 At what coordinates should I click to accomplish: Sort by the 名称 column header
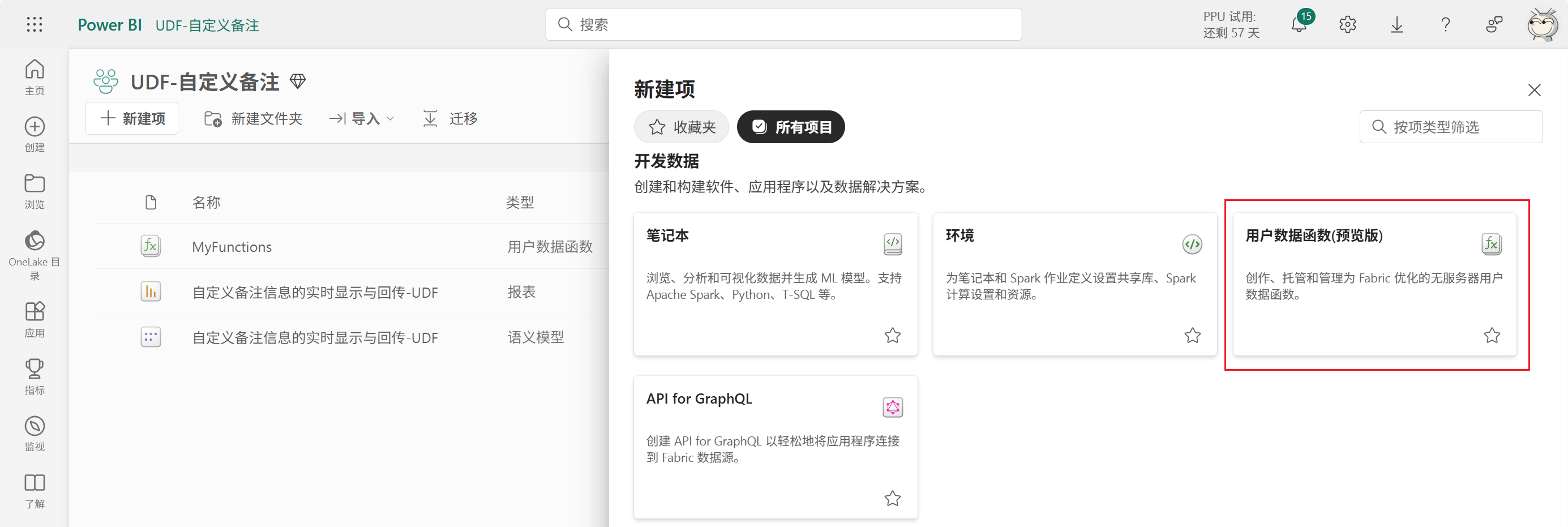(207, 202)
